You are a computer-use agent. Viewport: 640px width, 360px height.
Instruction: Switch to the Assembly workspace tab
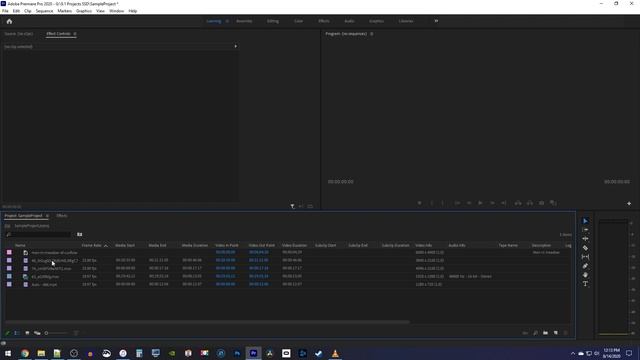[x=244, y=21]
